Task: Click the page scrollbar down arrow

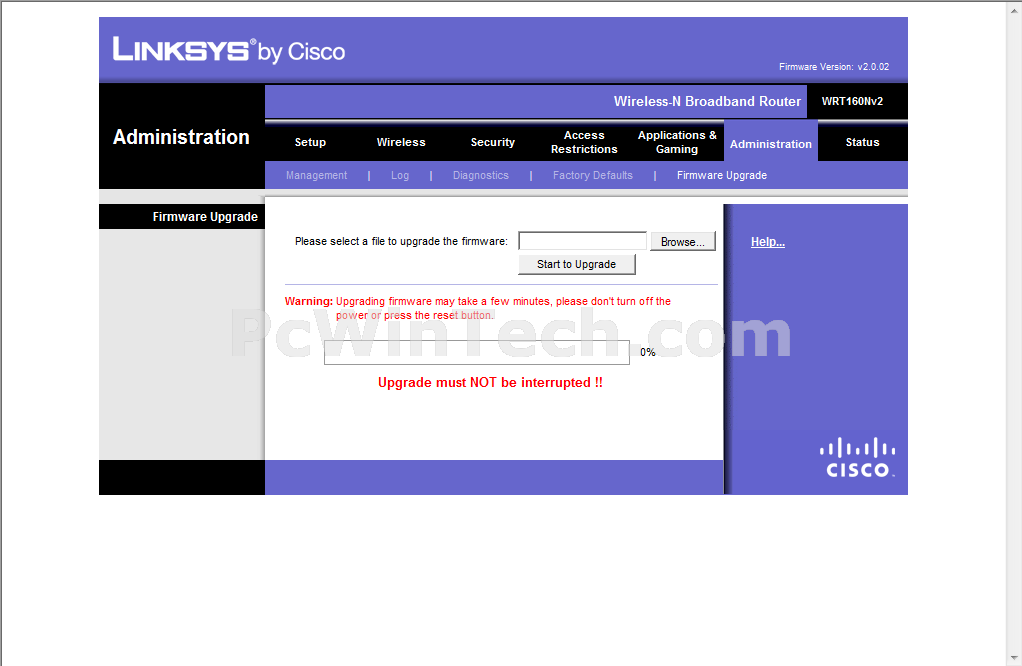Action: click(x=1014, y=658)
